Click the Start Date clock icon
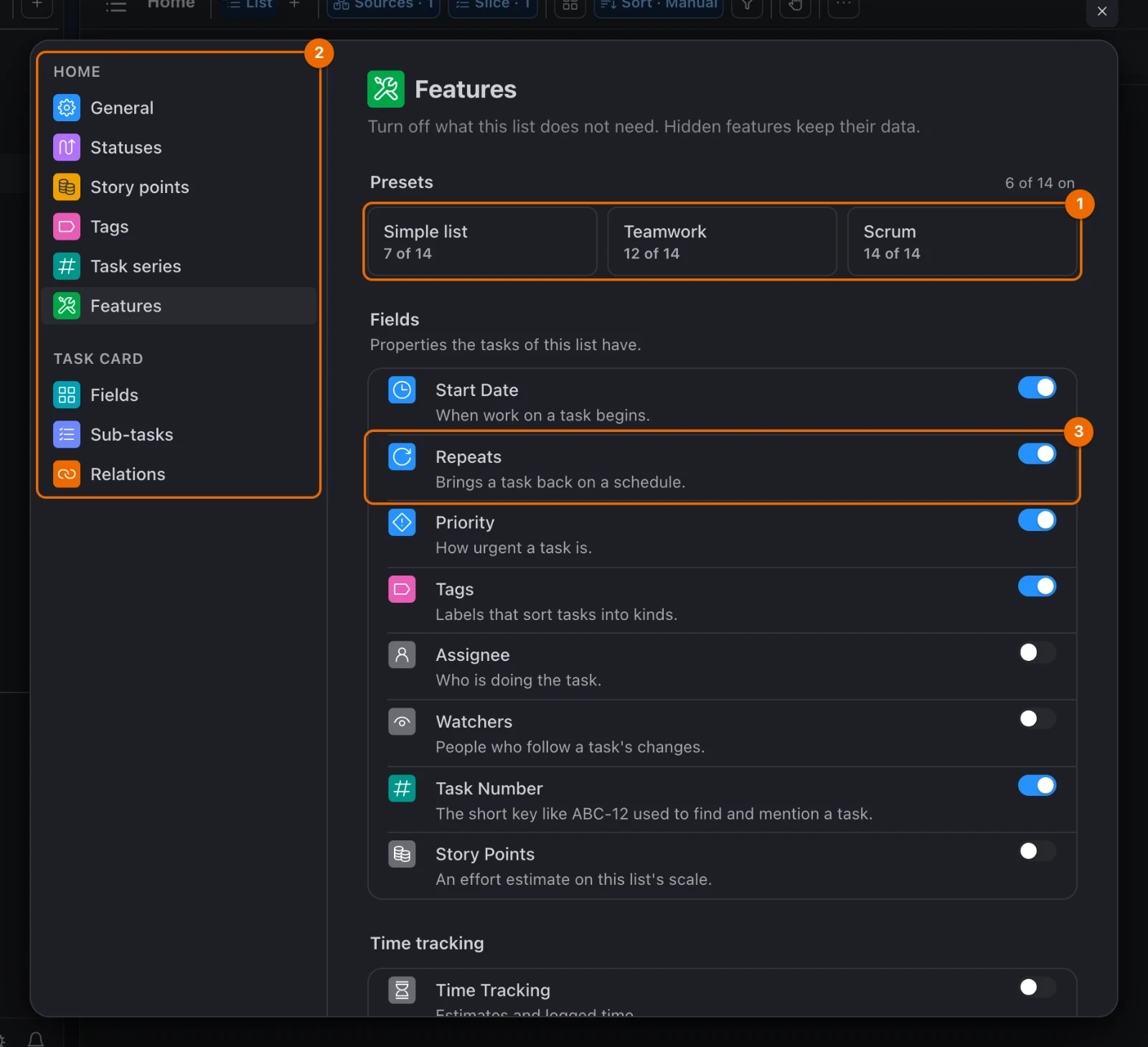 [402, 390]
